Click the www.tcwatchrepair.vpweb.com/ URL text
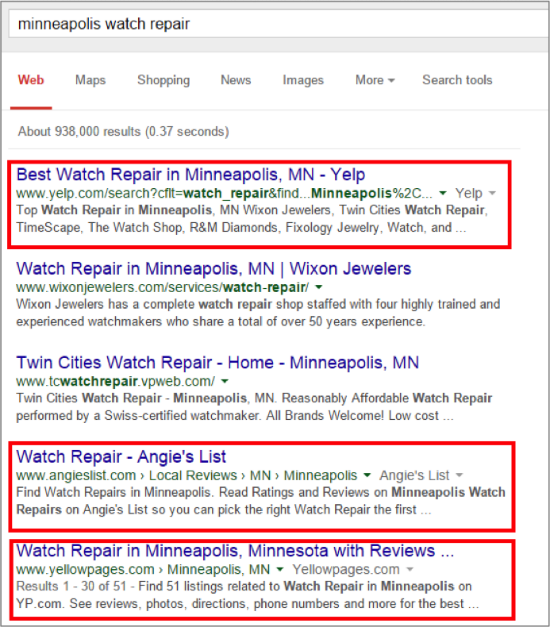Viewport: 550px width, 627px height. click(116, 381)
